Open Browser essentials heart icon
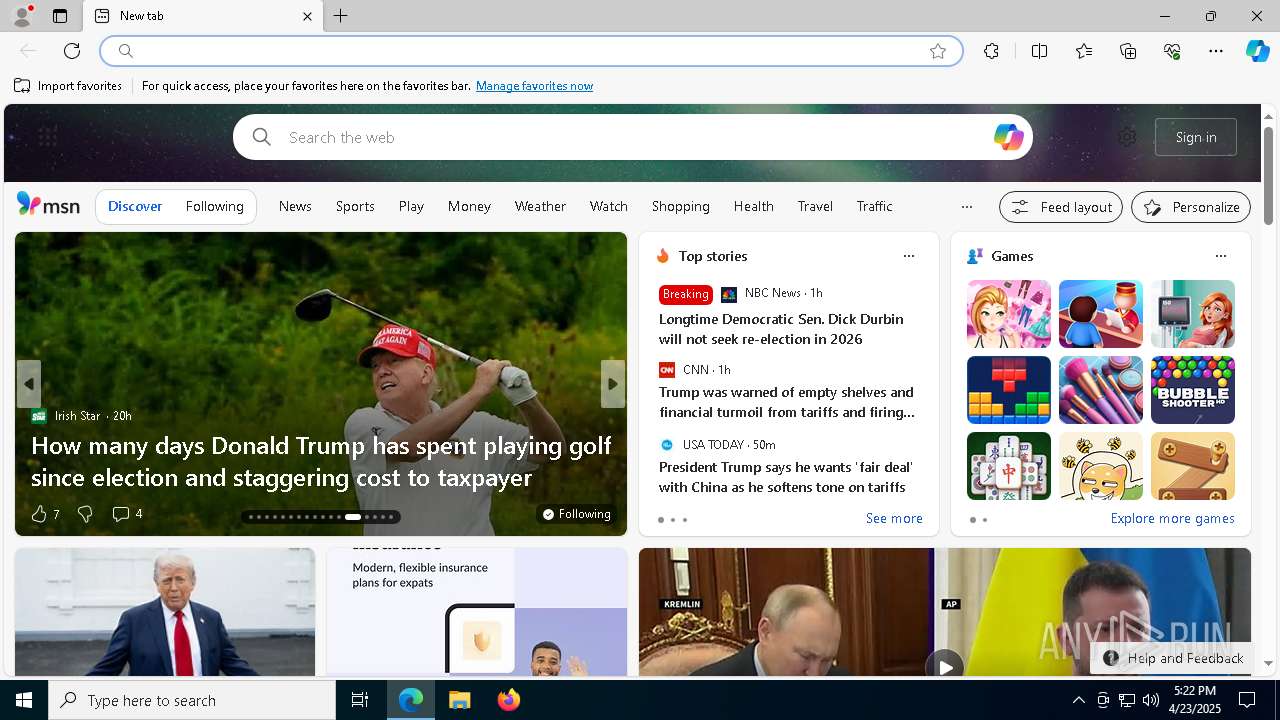Screen dimensions: 1280x720 [1172, 51]
